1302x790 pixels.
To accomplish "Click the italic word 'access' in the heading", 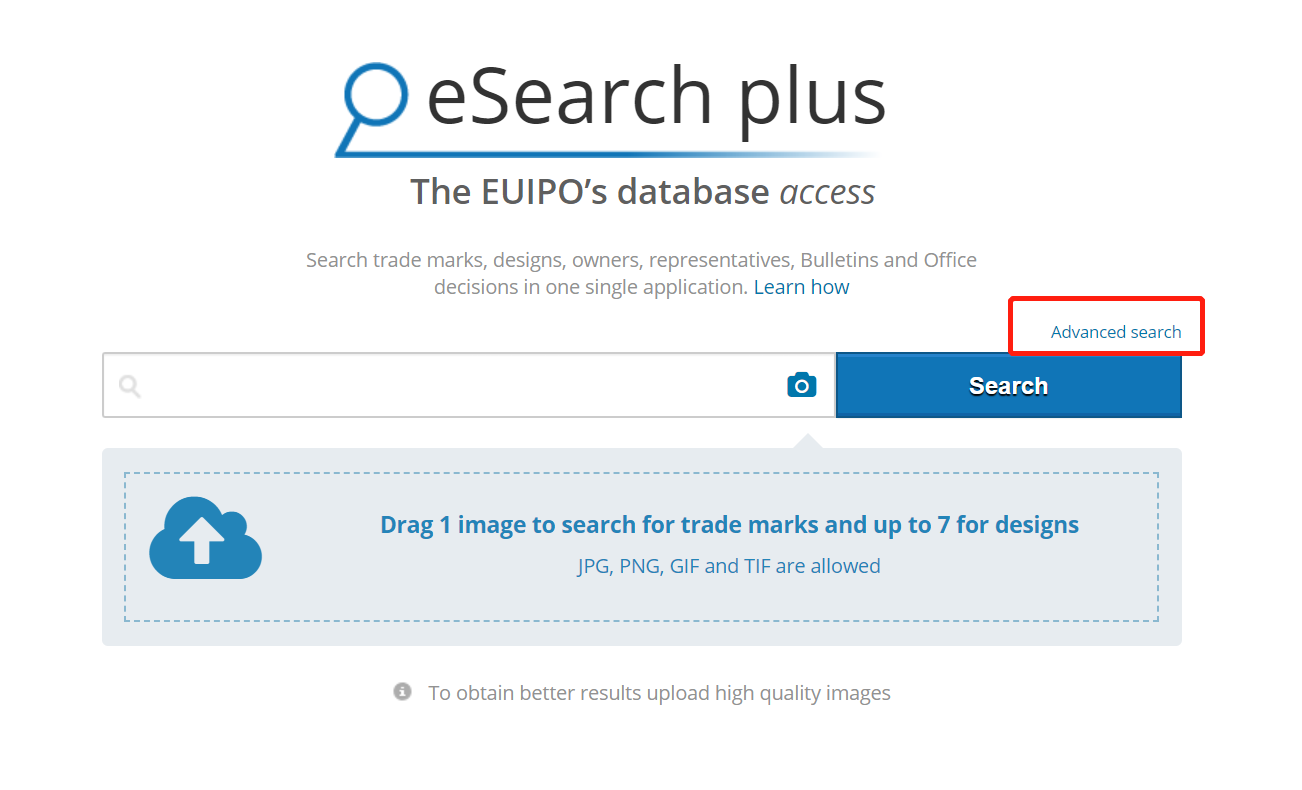I will click(827, 192).
